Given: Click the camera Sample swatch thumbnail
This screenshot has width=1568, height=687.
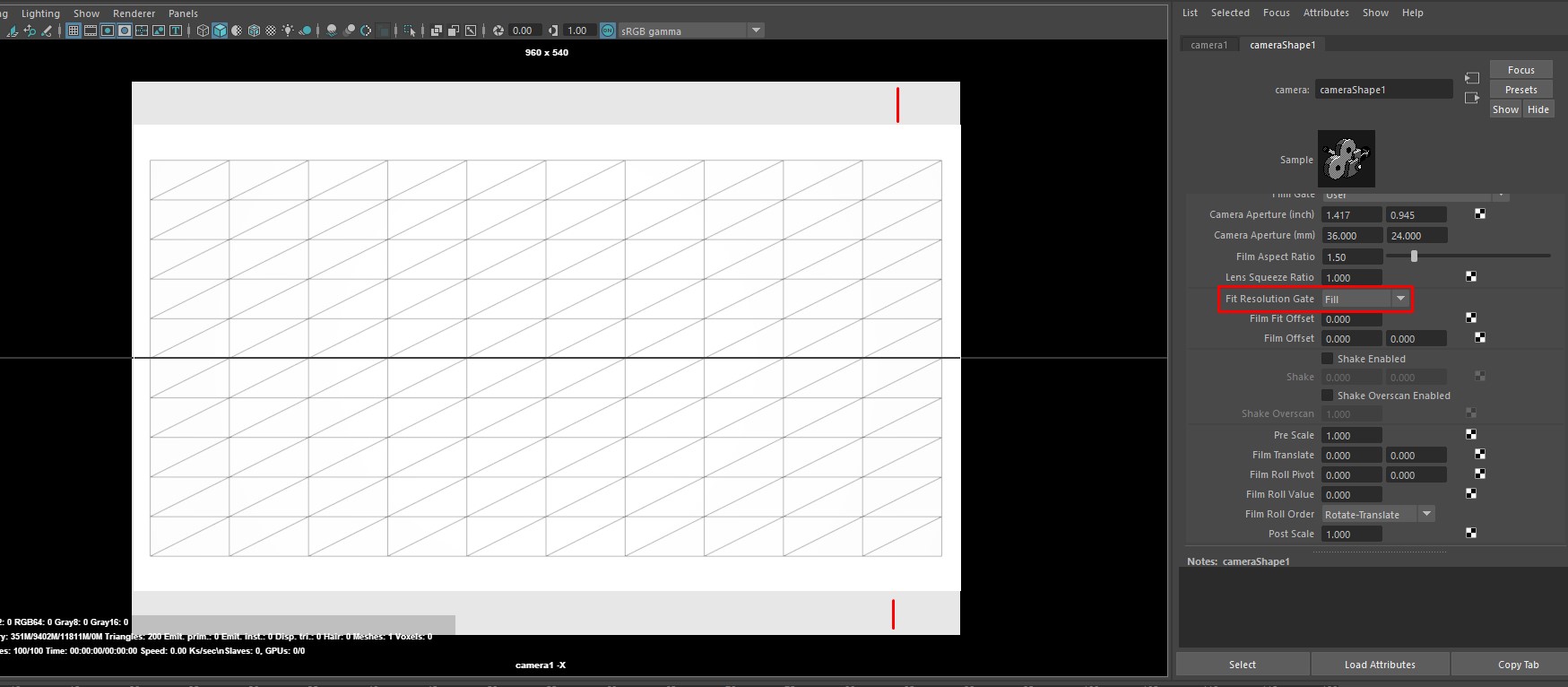Looking at the screenshot, I should pyautogui.click(x=1346, y=159).
